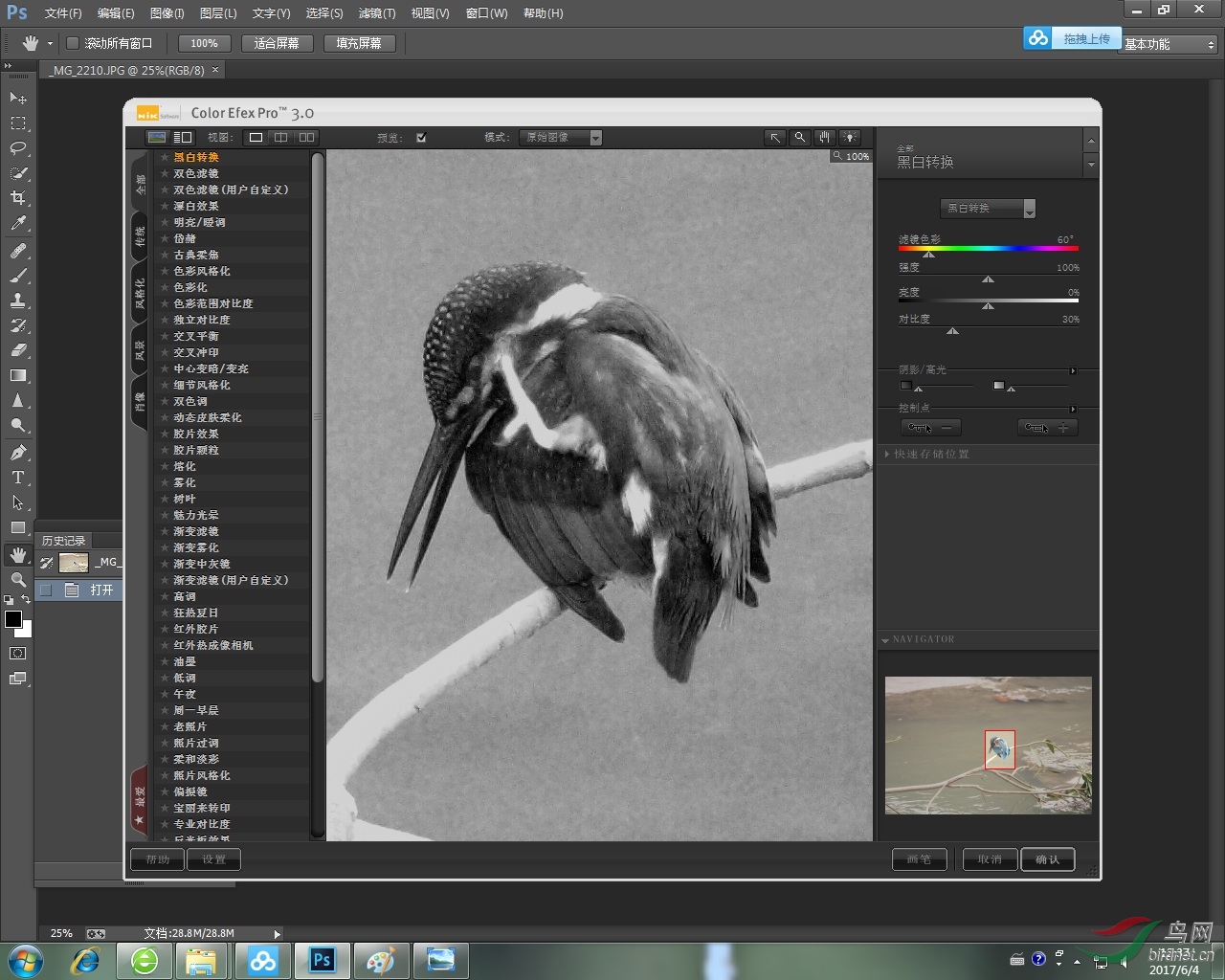Open the 图层(L) menu
The image size is (1225, 980).
[x=218, y=13]
